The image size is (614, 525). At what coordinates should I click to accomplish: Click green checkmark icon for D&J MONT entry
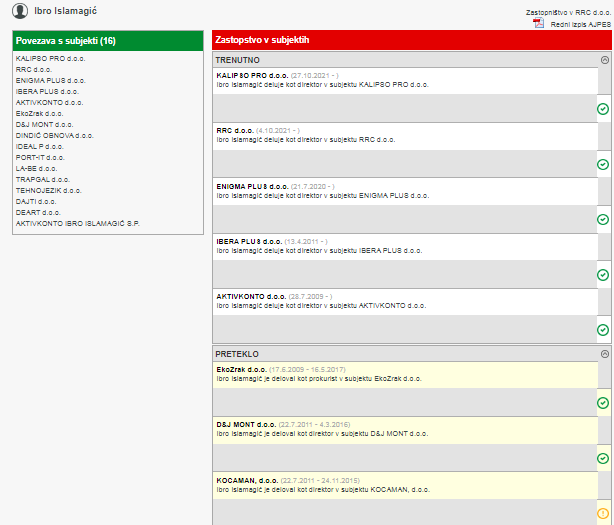click(602, 458)
